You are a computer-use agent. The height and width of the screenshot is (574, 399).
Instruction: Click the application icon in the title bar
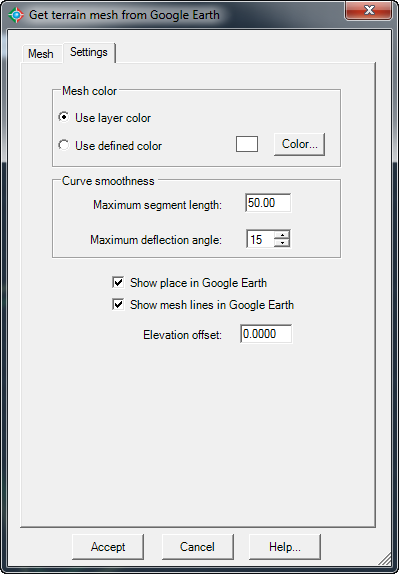(16, 15)
